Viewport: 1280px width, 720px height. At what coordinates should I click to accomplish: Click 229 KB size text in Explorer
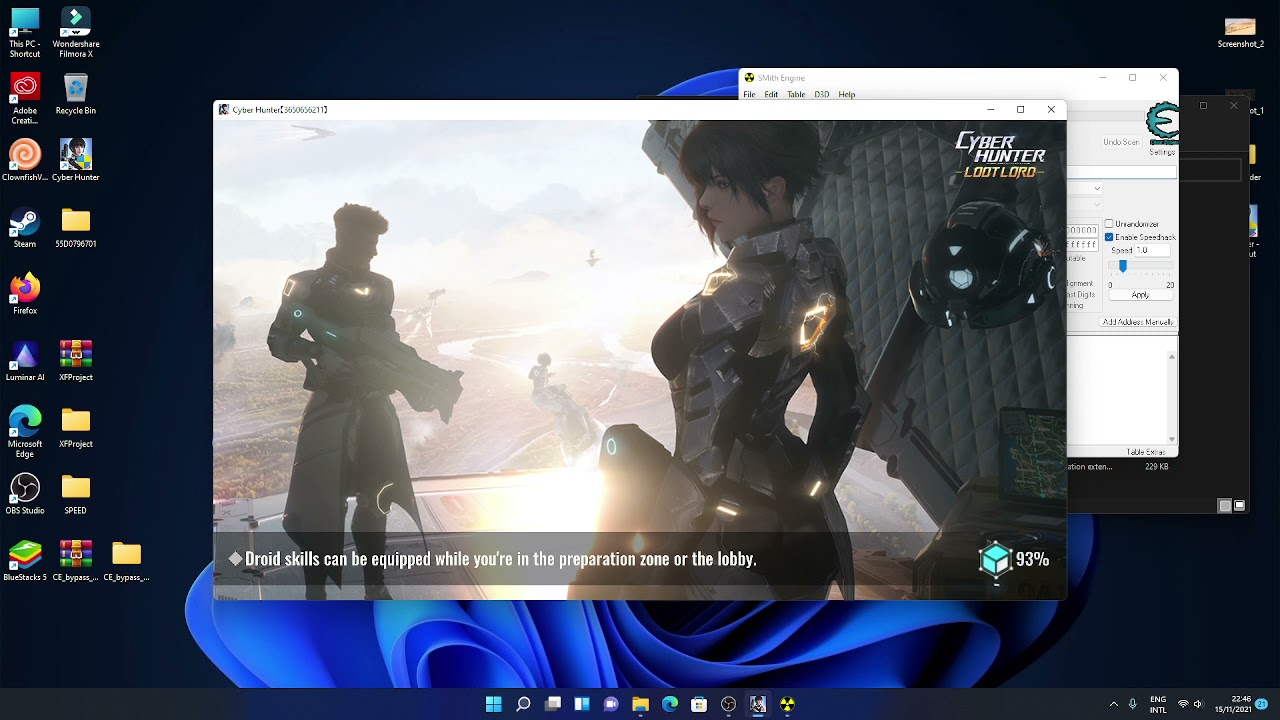(x=1156, y=466)
